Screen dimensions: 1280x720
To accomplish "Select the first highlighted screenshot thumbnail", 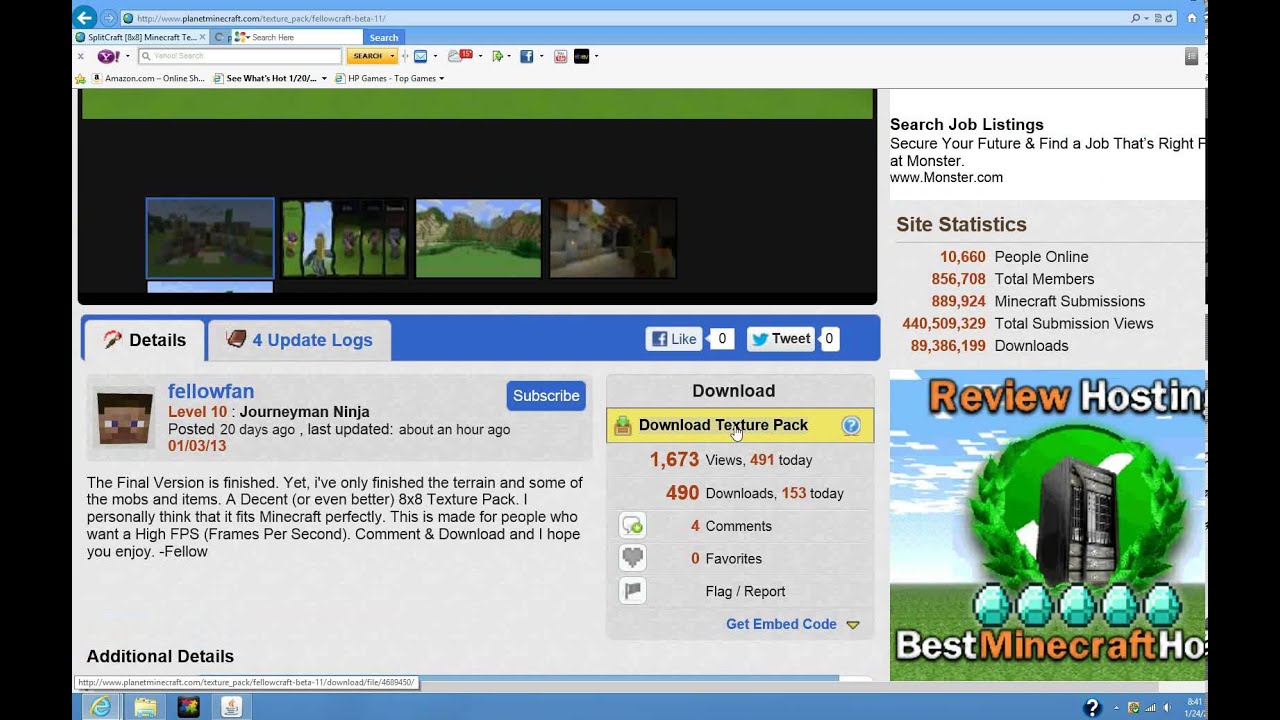I will click(x=210, y=238).
